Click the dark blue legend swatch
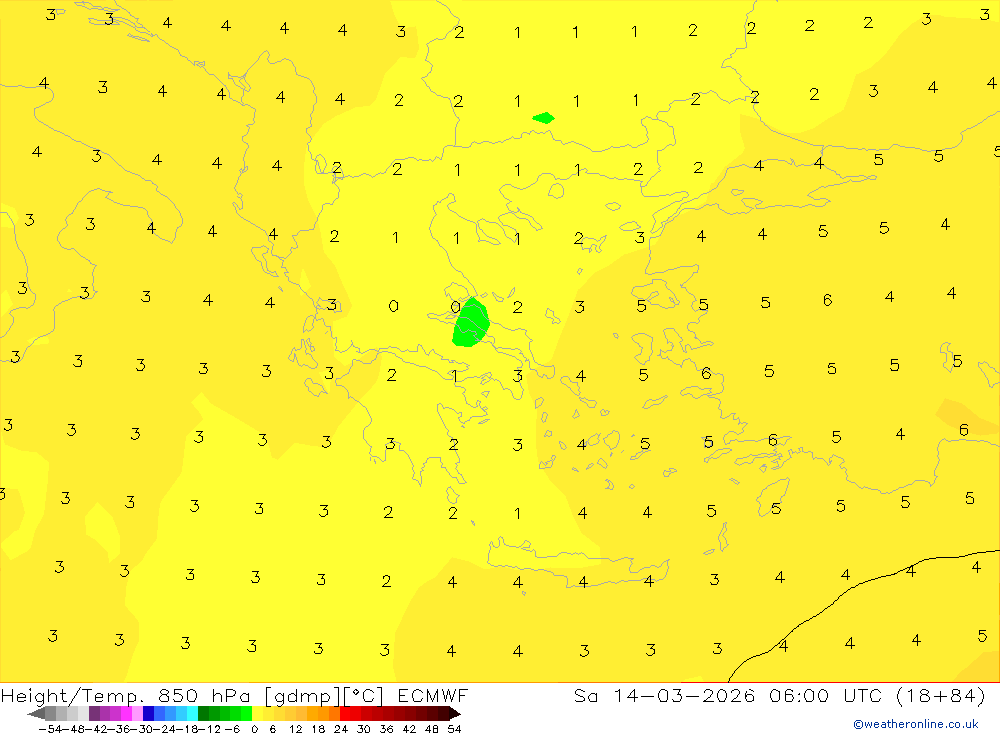 [x=148, y=713]
